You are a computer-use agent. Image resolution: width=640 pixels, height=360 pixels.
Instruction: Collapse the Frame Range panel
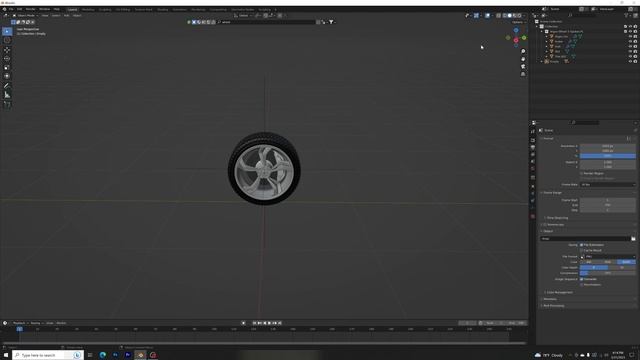point(552,193)
